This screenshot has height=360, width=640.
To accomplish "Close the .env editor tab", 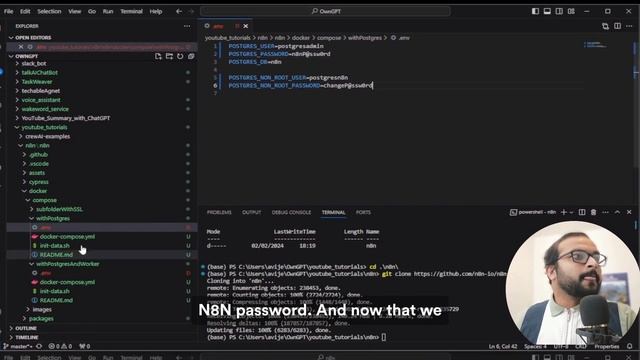I will point(246,26).
